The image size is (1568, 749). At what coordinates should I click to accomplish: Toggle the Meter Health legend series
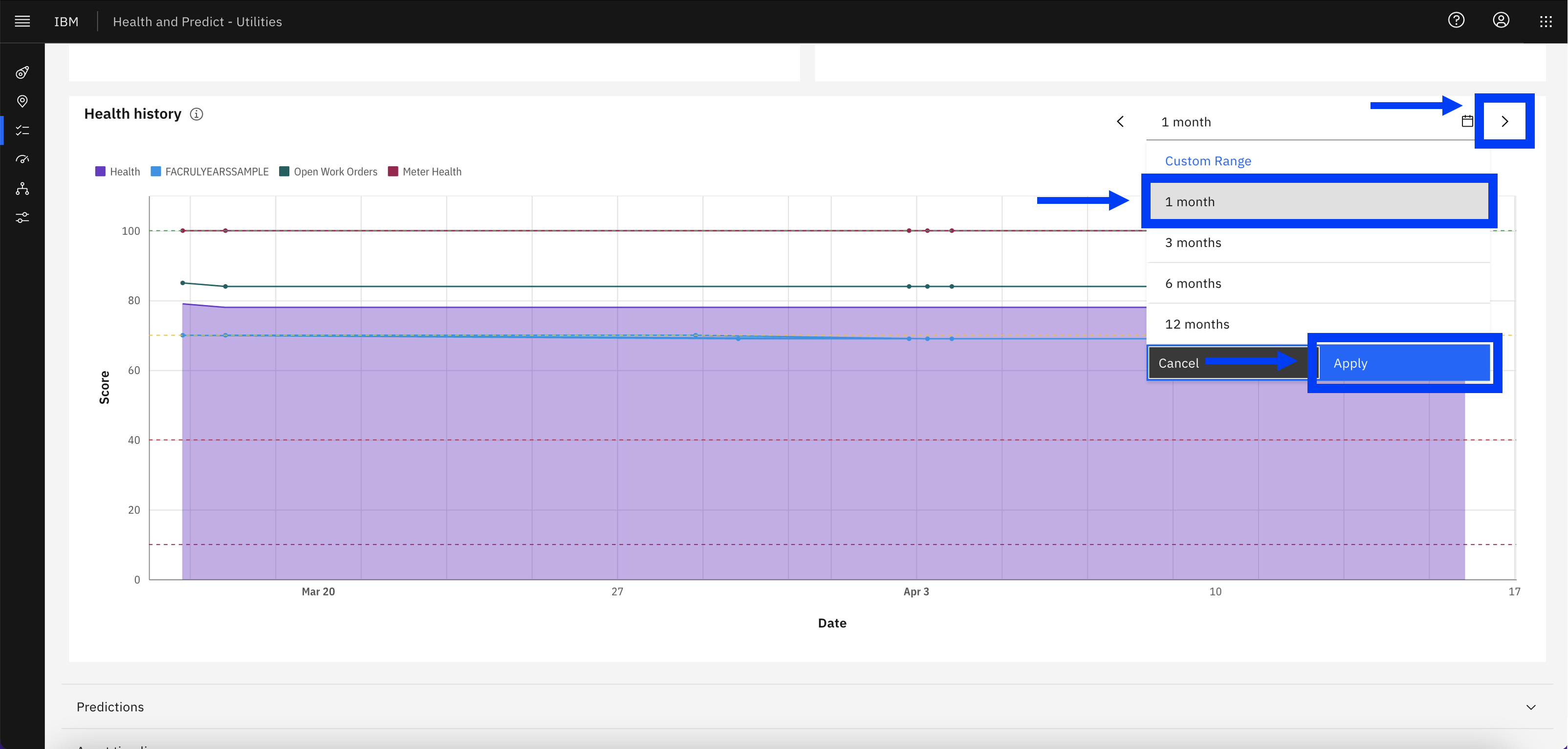tap(425, 172)
